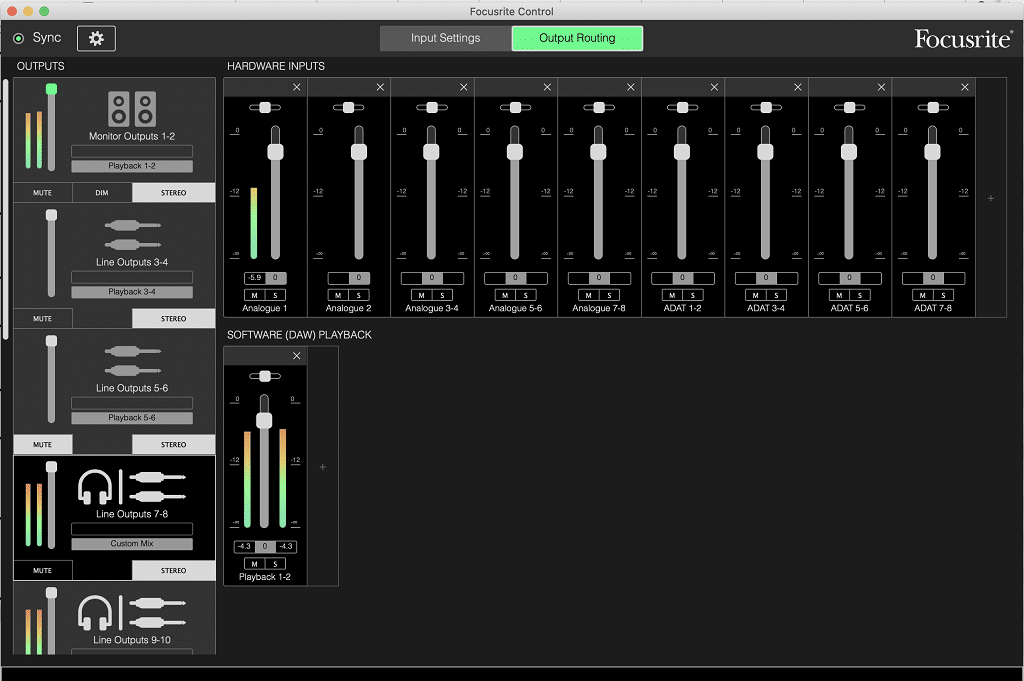Solo the Analogue 7-8 channel
This screenshot has width=1024, height=681.
click(610, 295)
